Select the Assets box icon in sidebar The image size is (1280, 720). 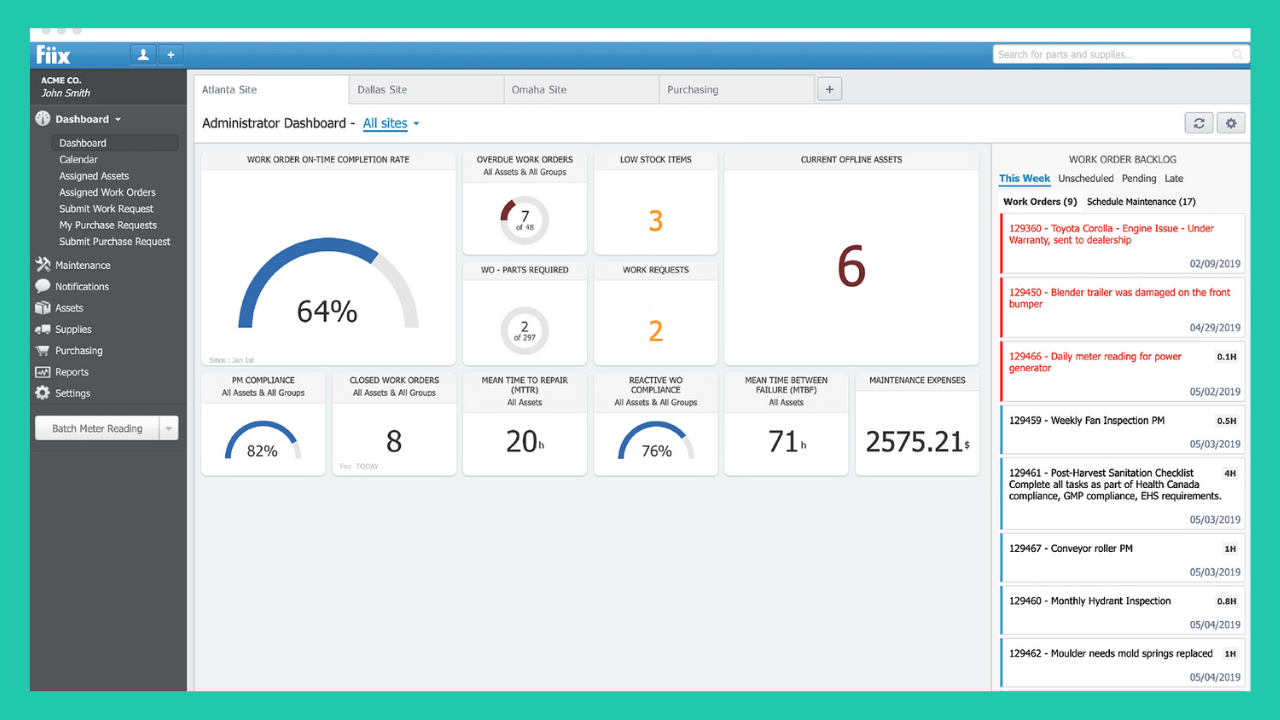pos(41,308)
